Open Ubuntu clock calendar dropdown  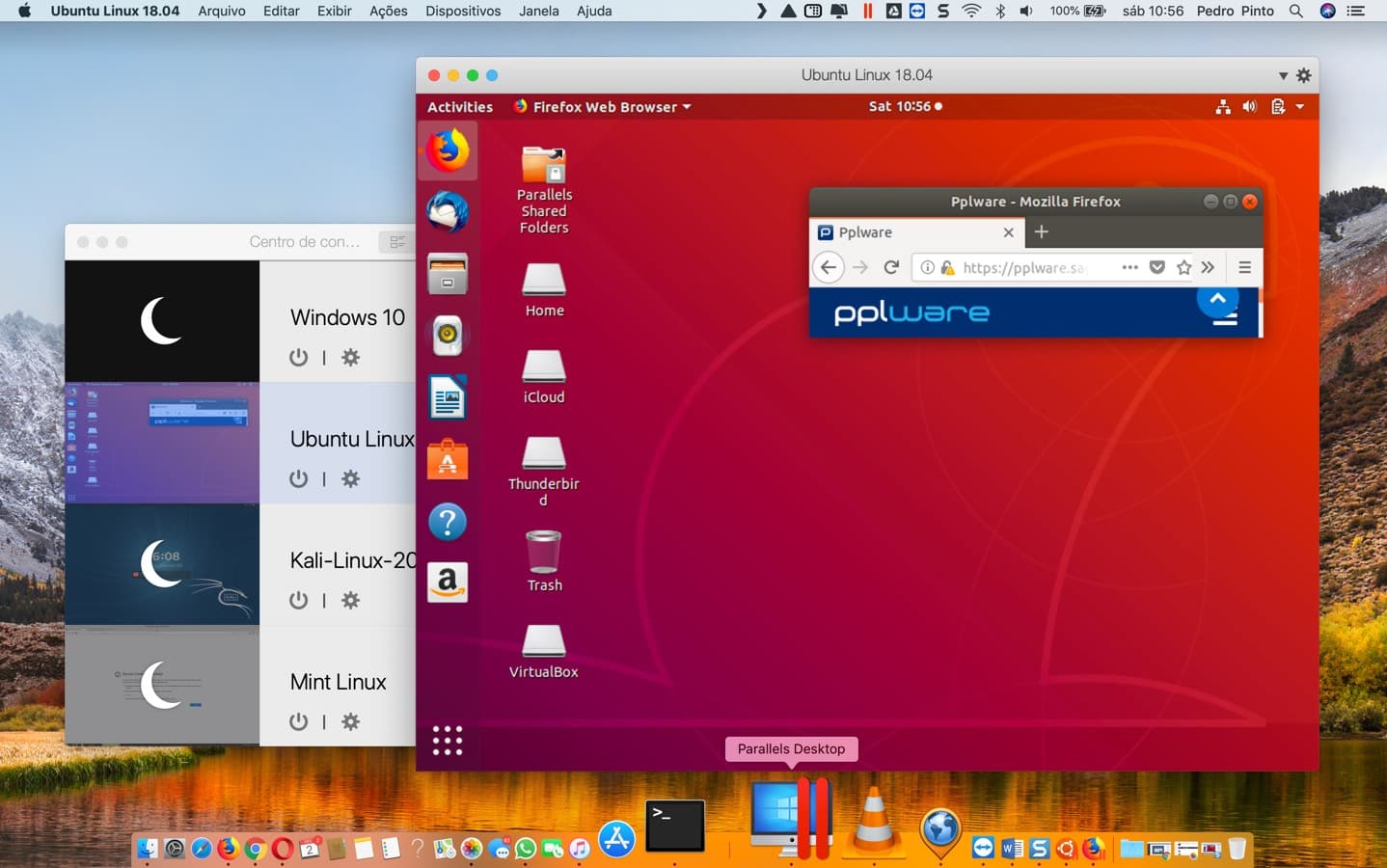coord(905,107)
